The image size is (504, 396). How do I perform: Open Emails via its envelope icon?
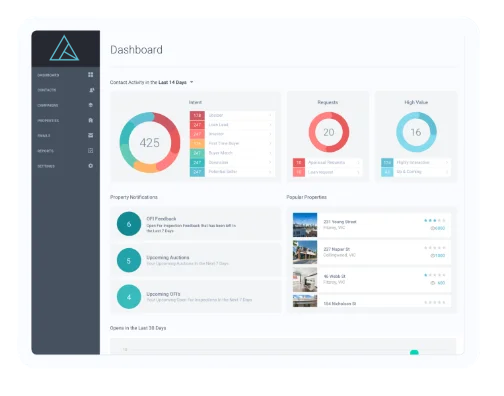pyautogui.click(x=91, y=135)
